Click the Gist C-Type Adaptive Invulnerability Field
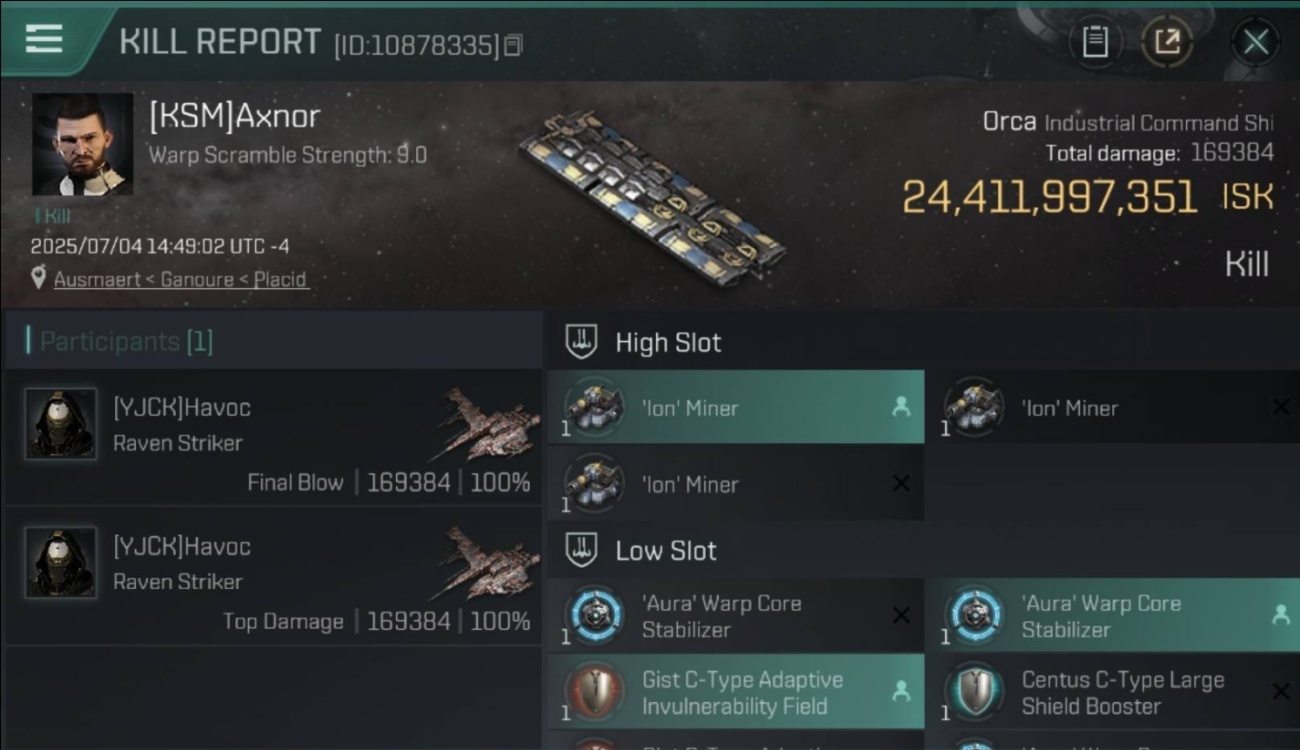The width and height of the screenshot is (1300, 750). tap(736, 692)
